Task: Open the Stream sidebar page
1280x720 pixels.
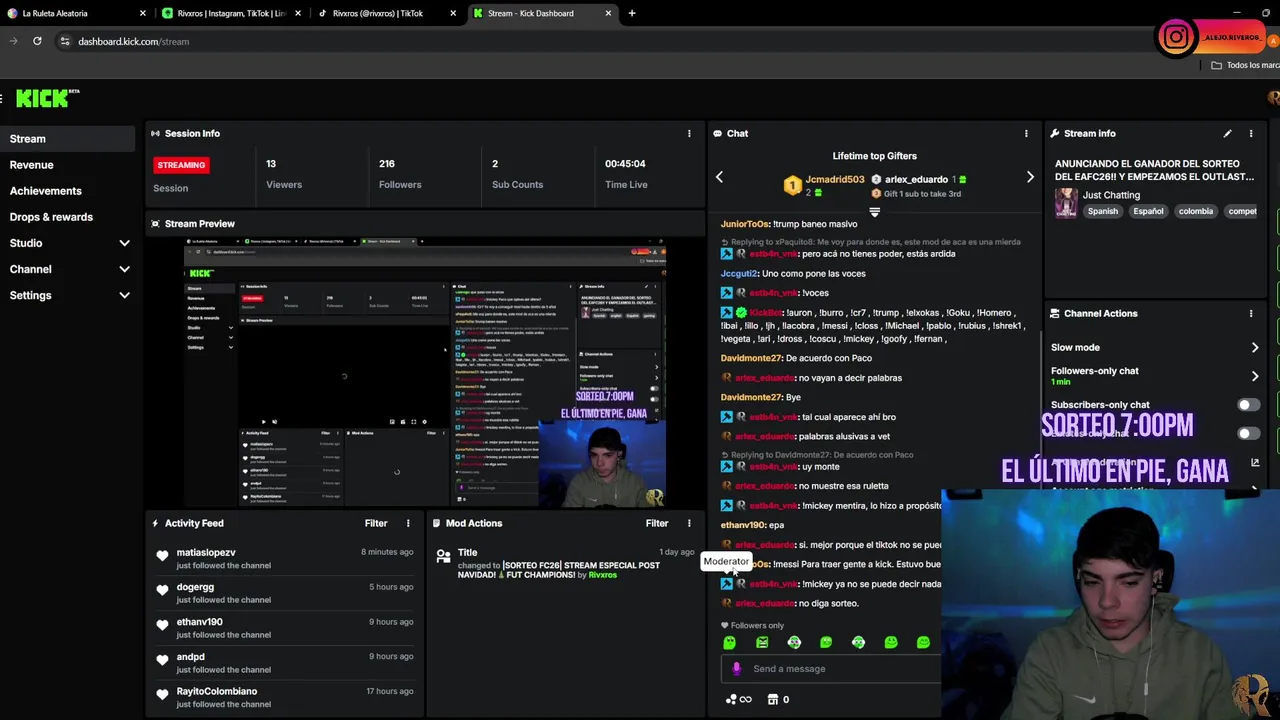Action: click(68, 139)
